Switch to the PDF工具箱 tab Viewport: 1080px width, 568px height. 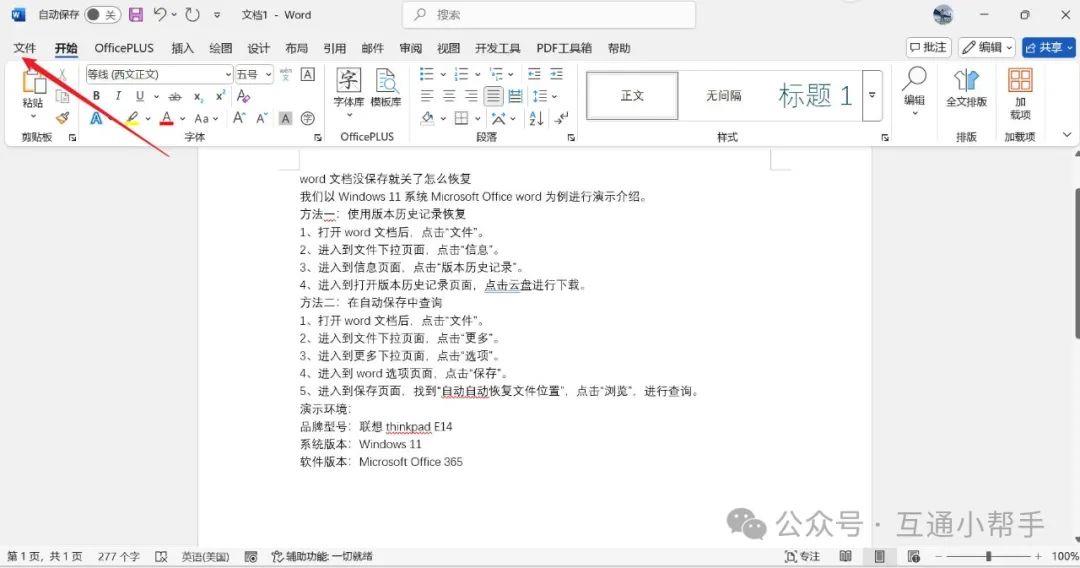(564, 48)
